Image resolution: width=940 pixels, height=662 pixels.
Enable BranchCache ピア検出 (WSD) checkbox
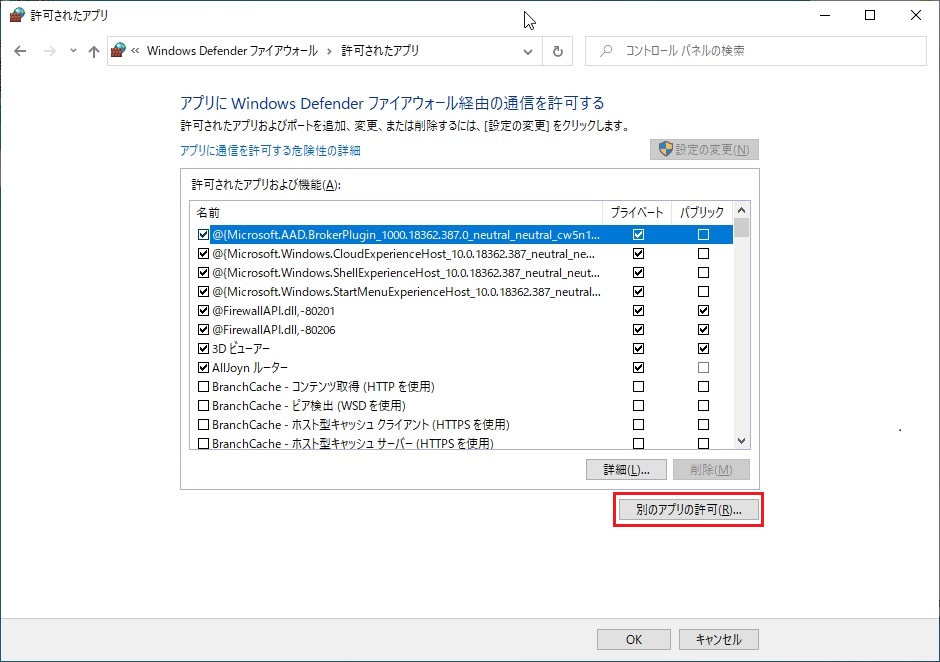(x=203, y=405)
